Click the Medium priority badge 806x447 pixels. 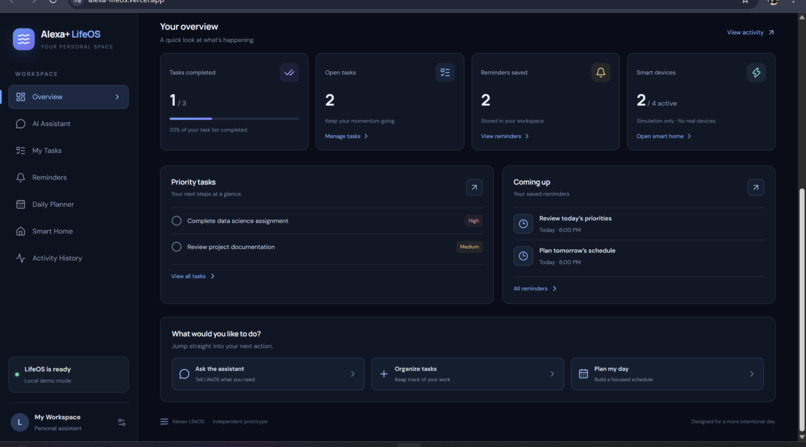469,247
